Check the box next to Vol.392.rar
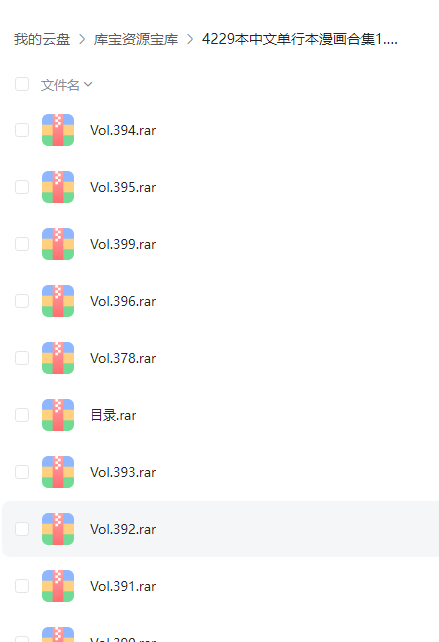 22,529
